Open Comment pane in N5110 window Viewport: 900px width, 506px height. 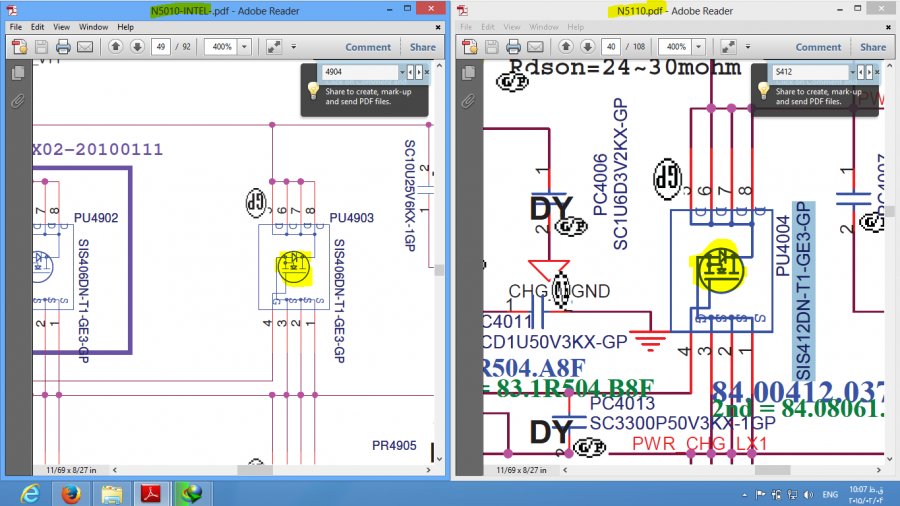818,47
